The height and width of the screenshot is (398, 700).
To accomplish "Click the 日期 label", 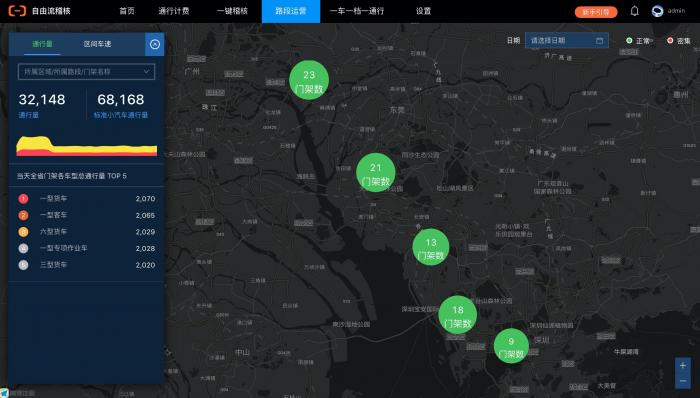I will coord(513,41).
